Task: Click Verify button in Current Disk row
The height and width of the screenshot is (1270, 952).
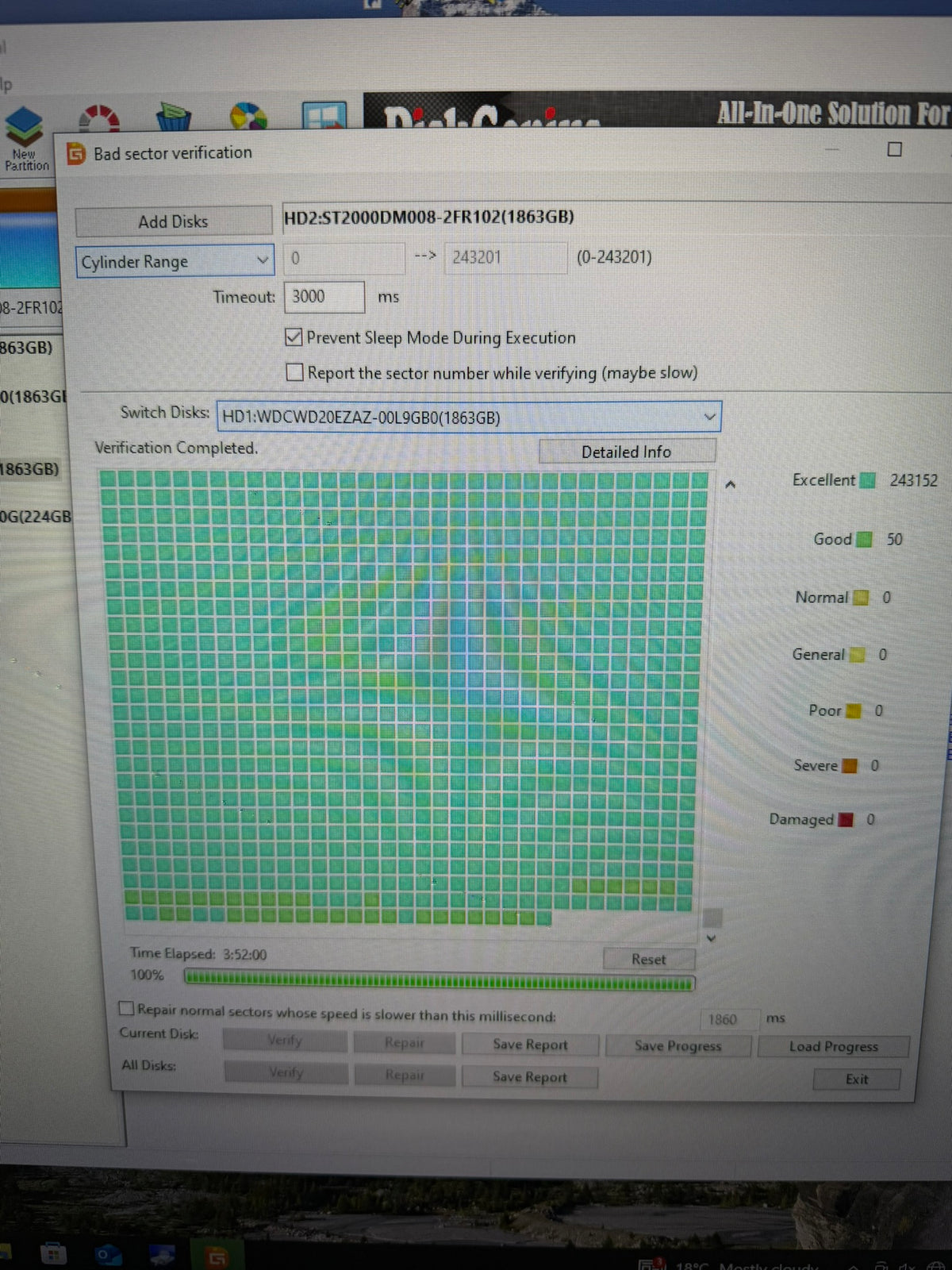Action: 285,1041
